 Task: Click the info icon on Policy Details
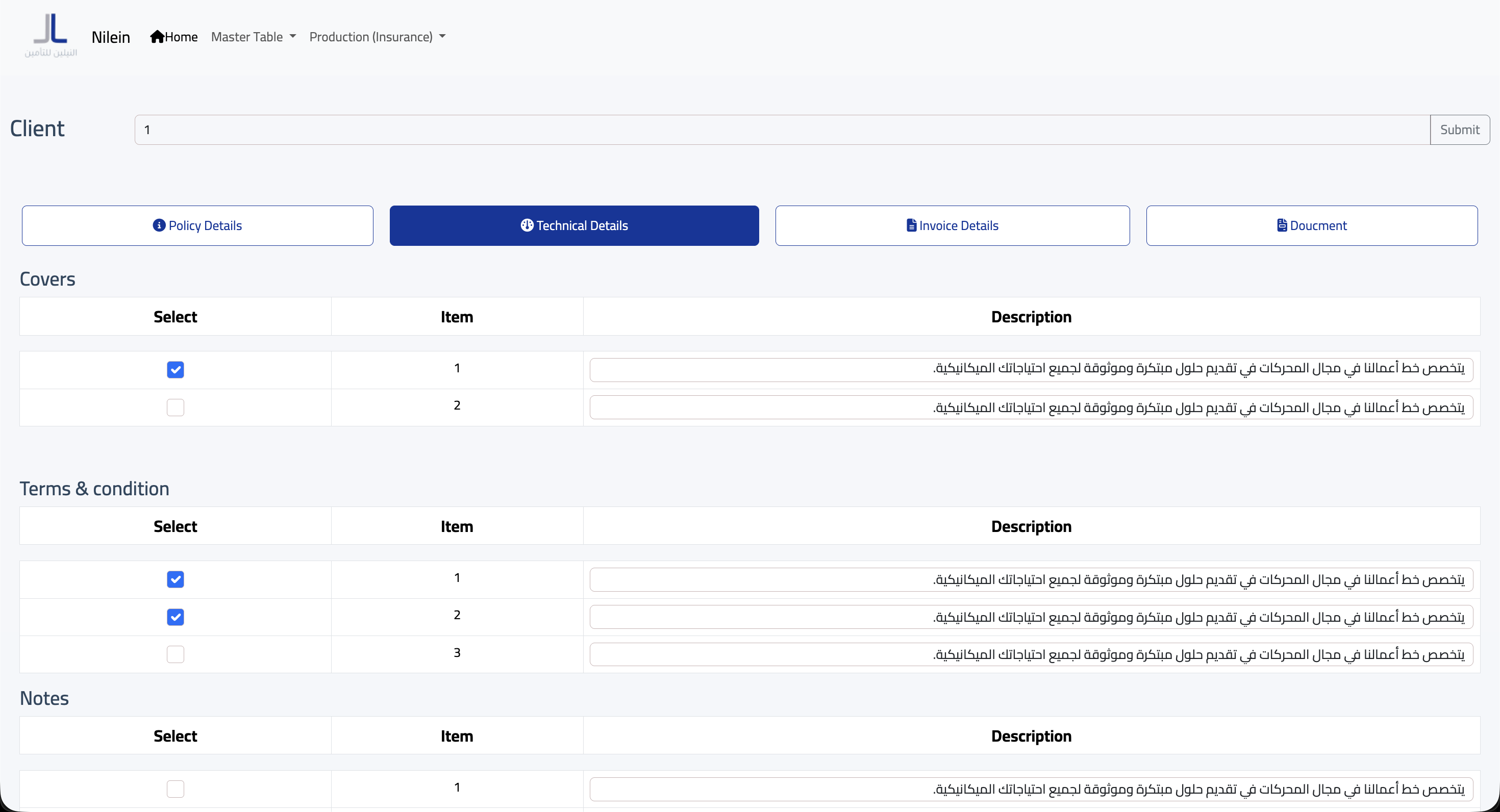click(x=159, y=225)
